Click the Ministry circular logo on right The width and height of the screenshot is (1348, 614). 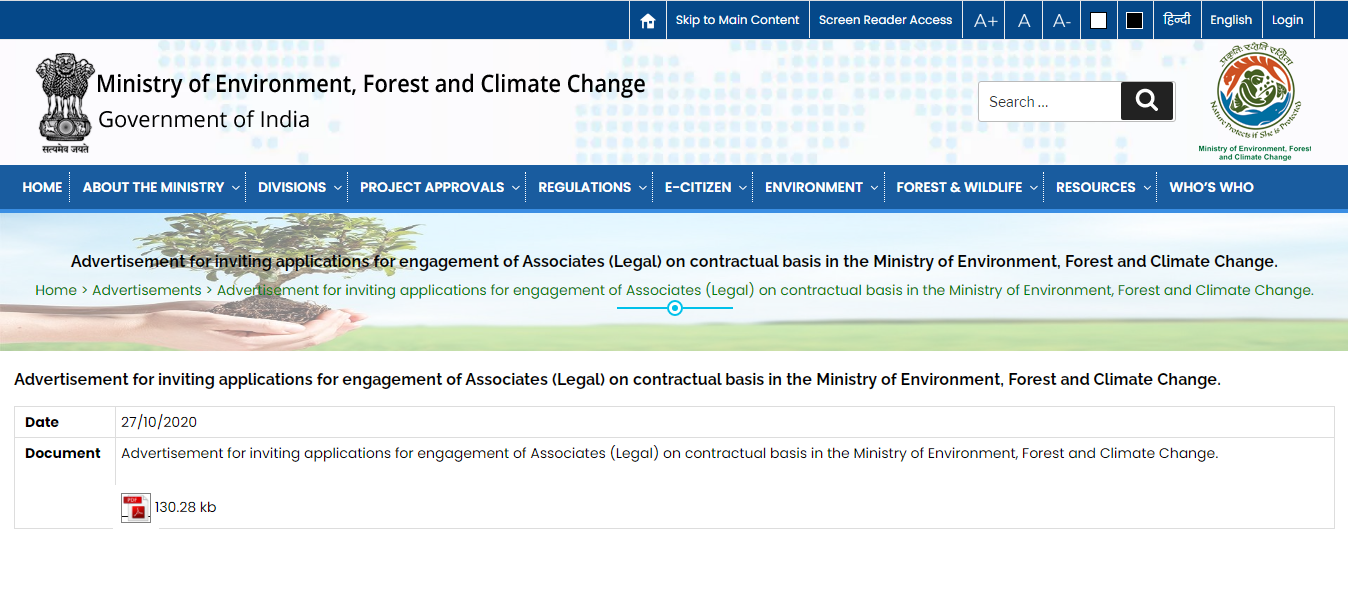tap(1255, 101)
